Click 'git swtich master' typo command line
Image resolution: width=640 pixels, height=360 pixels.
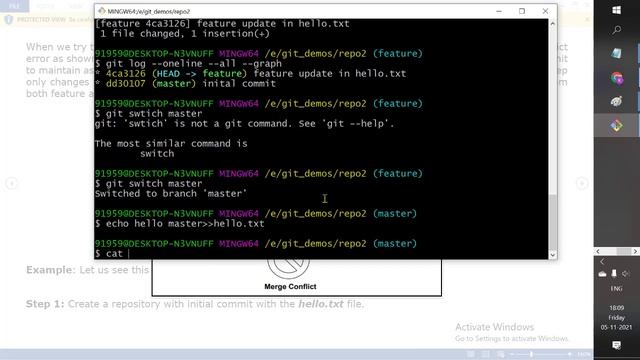coord(149,113)
